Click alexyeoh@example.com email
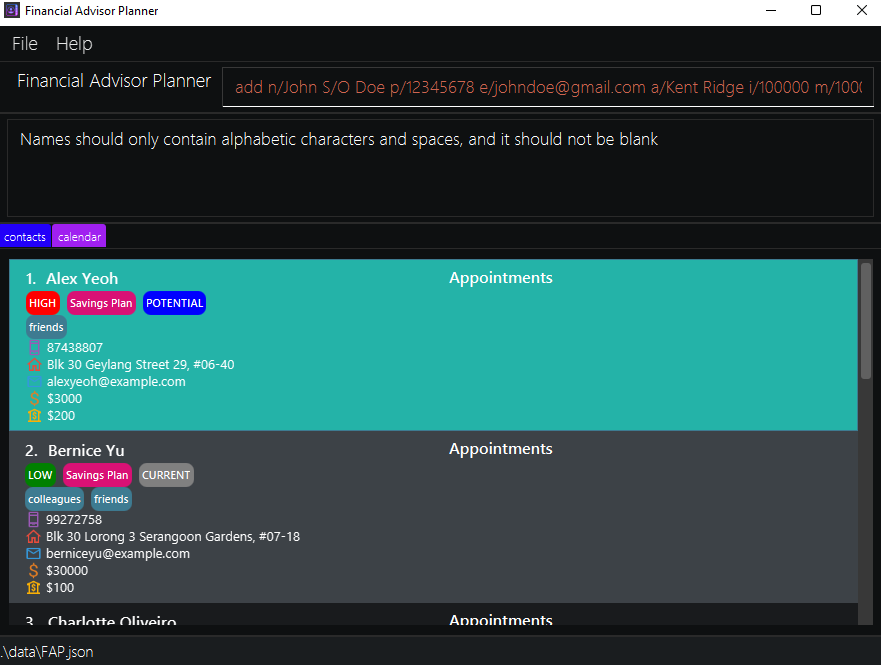 point(116,382)
